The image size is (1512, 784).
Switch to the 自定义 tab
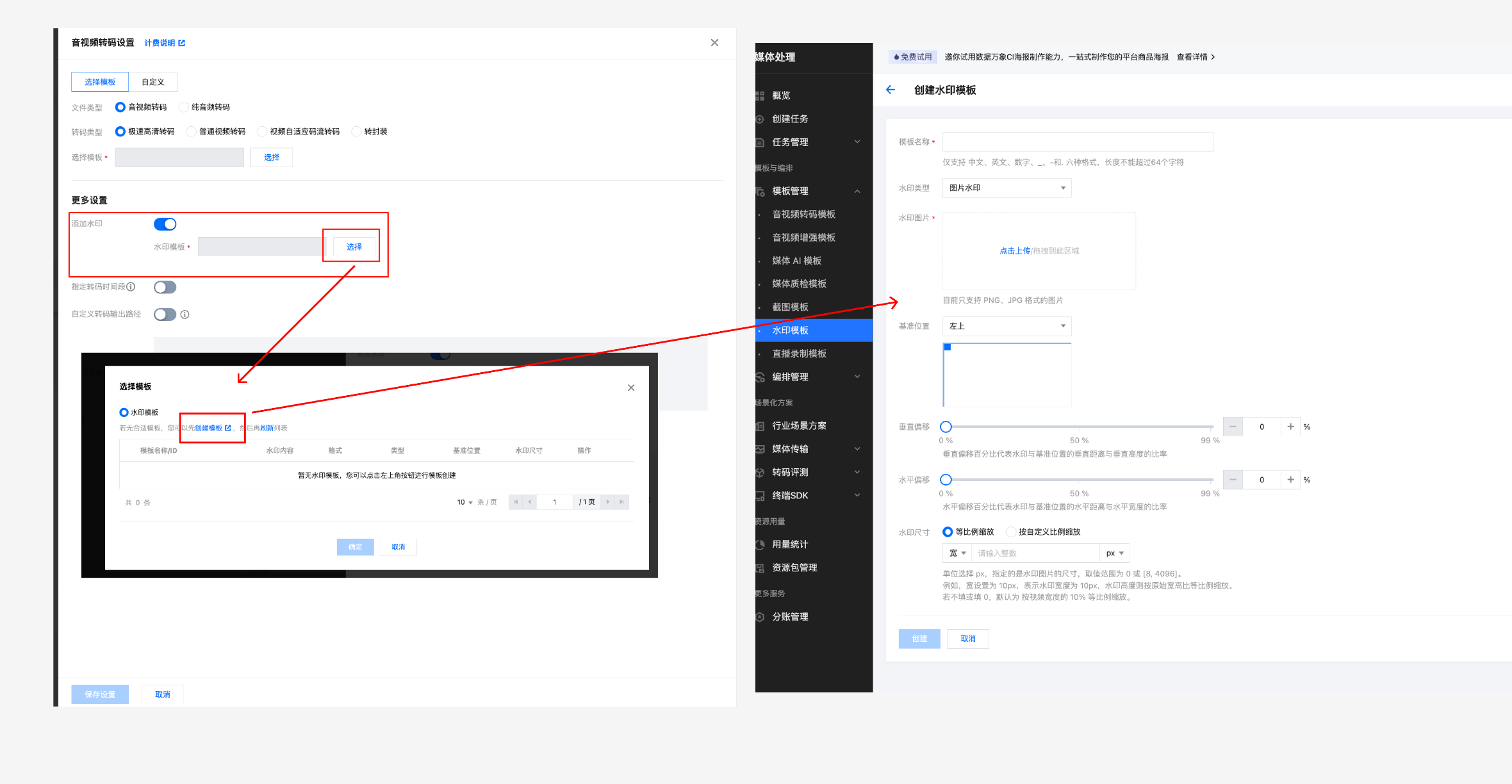(x=152, y=82)
